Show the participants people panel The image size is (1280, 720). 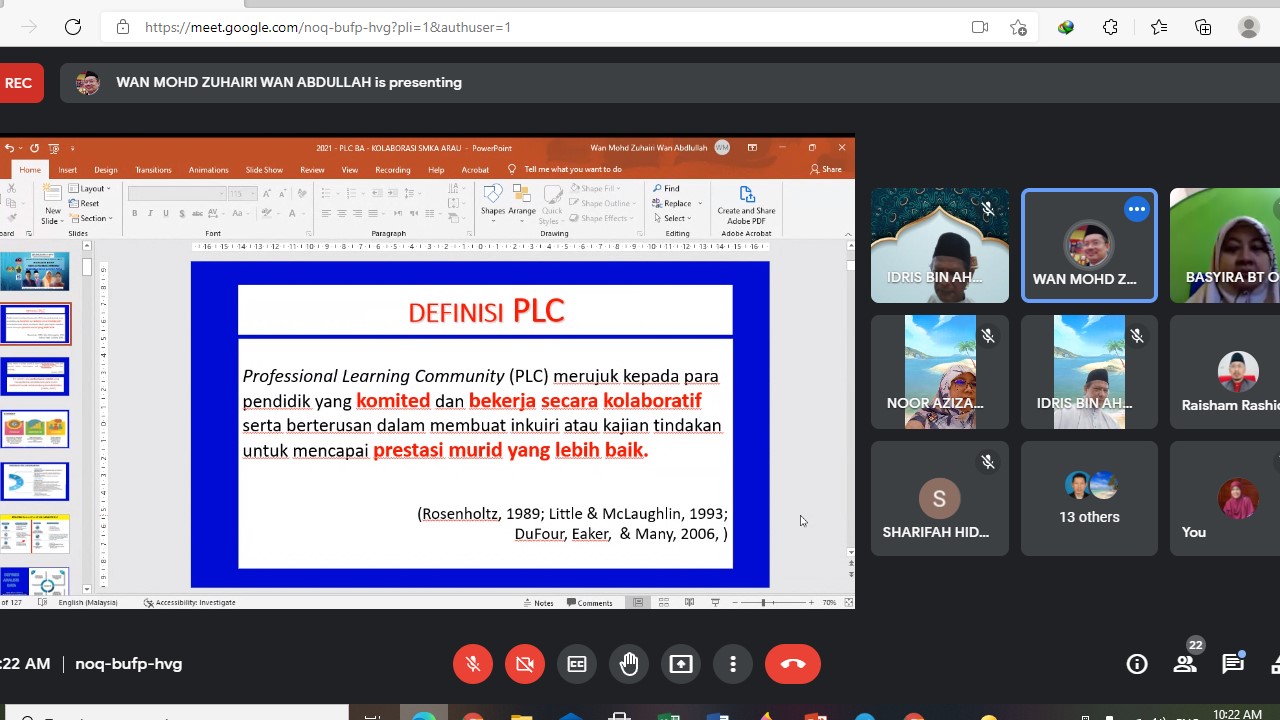coord(1185,664)
